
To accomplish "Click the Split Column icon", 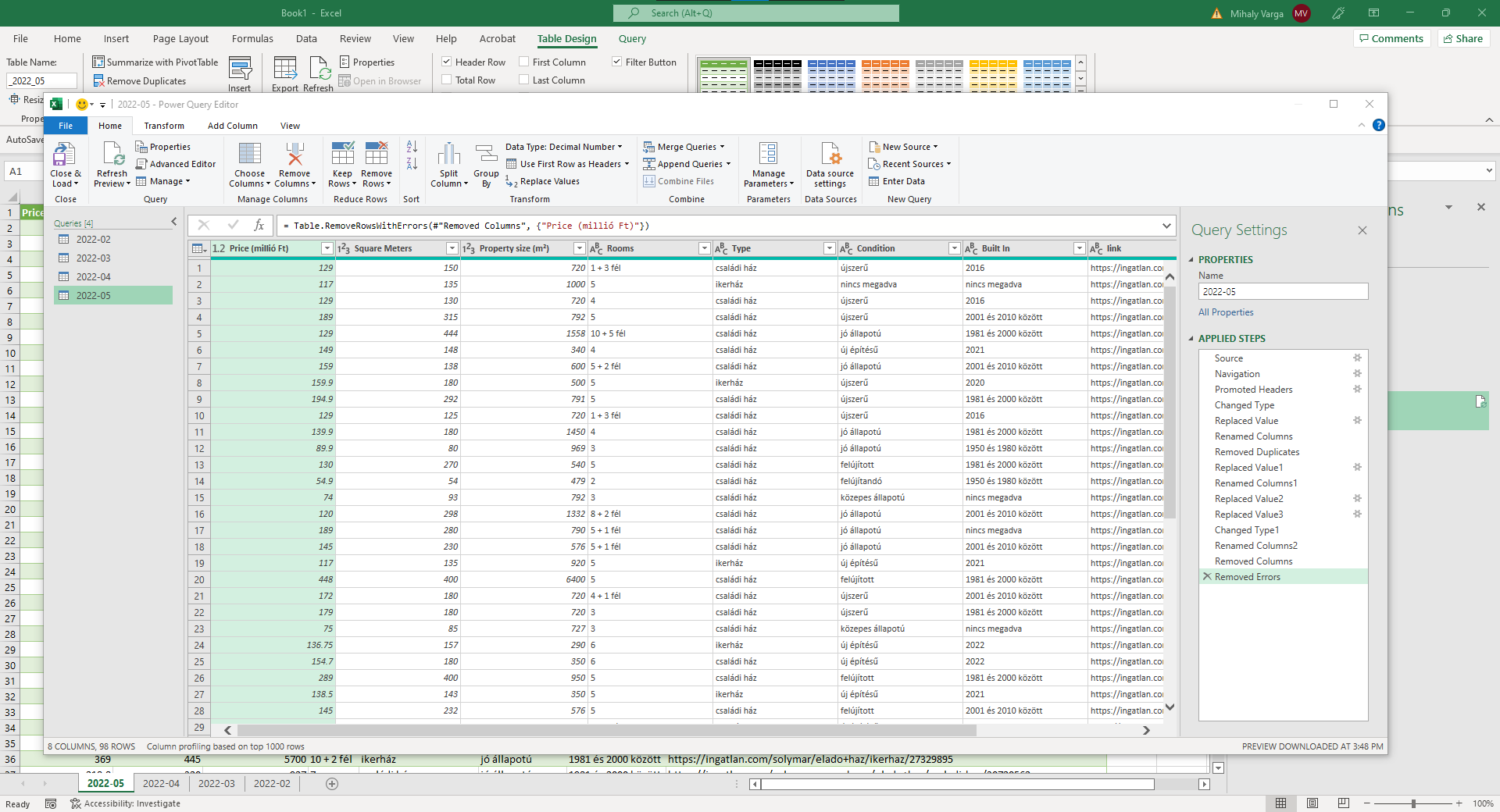I will pos(448,154).
